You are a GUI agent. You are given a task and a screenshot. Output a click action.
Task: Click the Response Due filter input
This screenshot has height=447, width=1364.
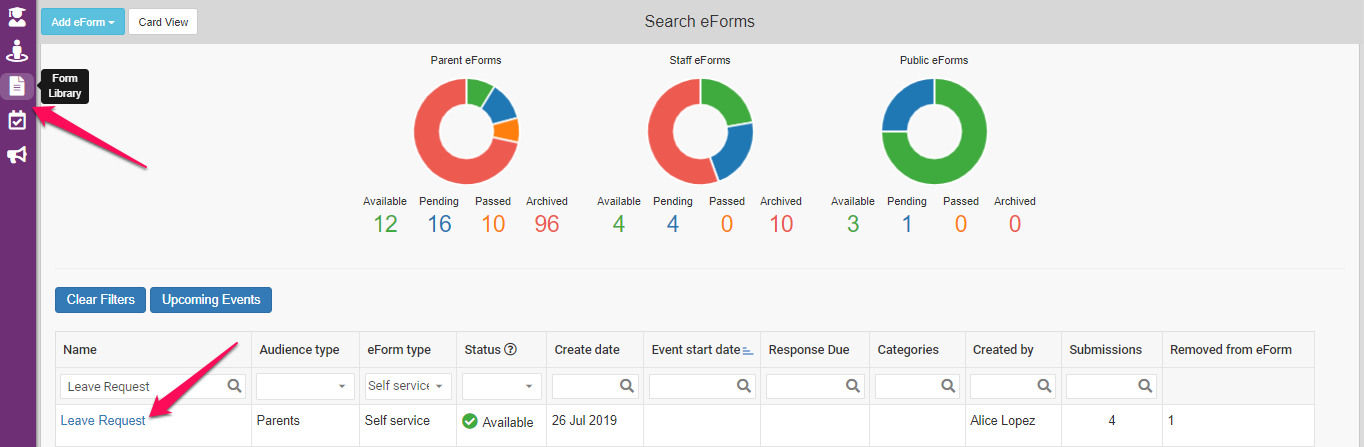click(815, 386)
